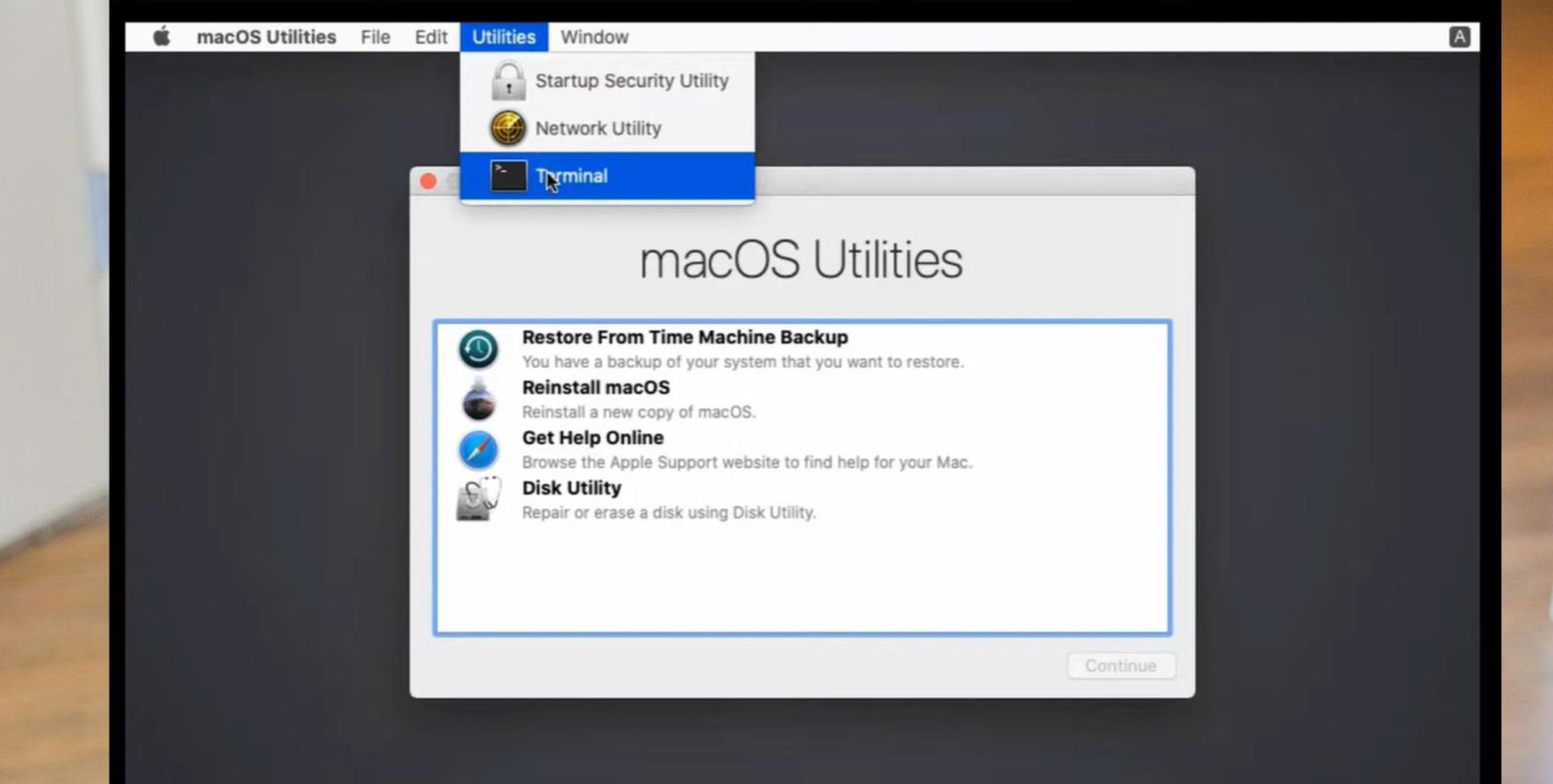
Task: Select the Reinstall macOS title
Action: tap(596, 387)
